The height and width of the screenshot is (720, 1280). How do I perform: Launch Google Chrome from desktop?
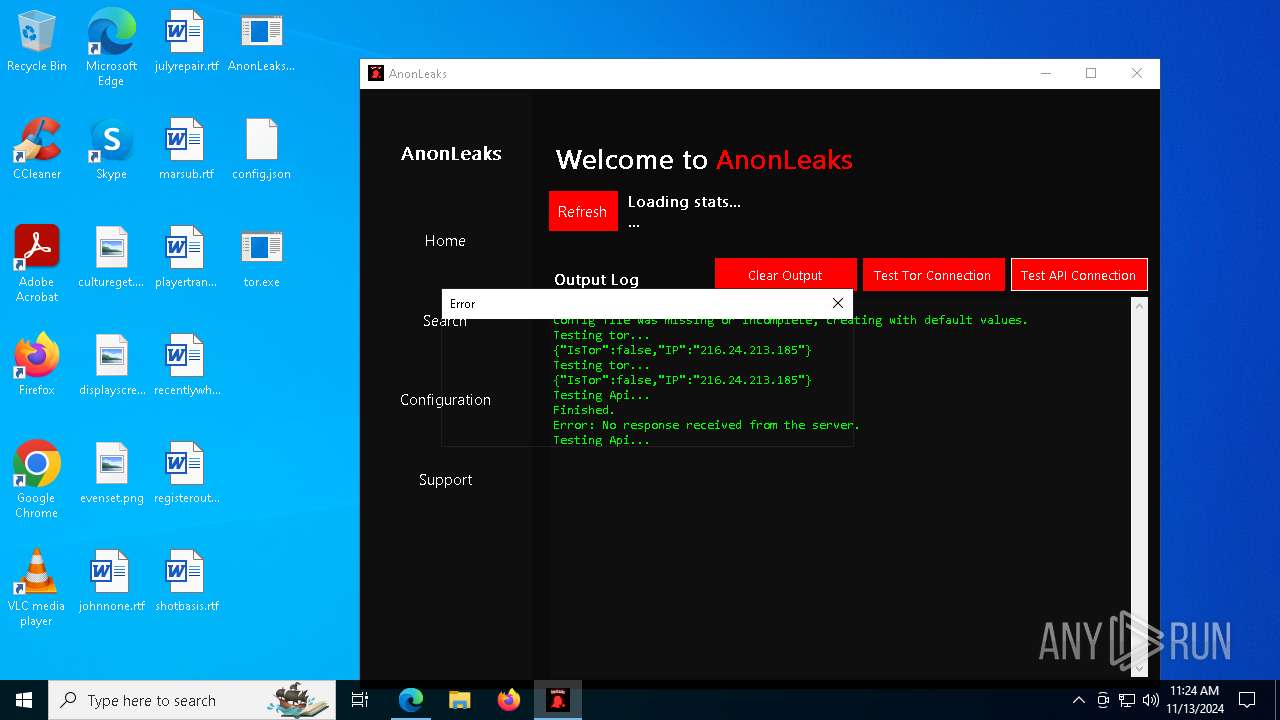click(x=37, y=480)
